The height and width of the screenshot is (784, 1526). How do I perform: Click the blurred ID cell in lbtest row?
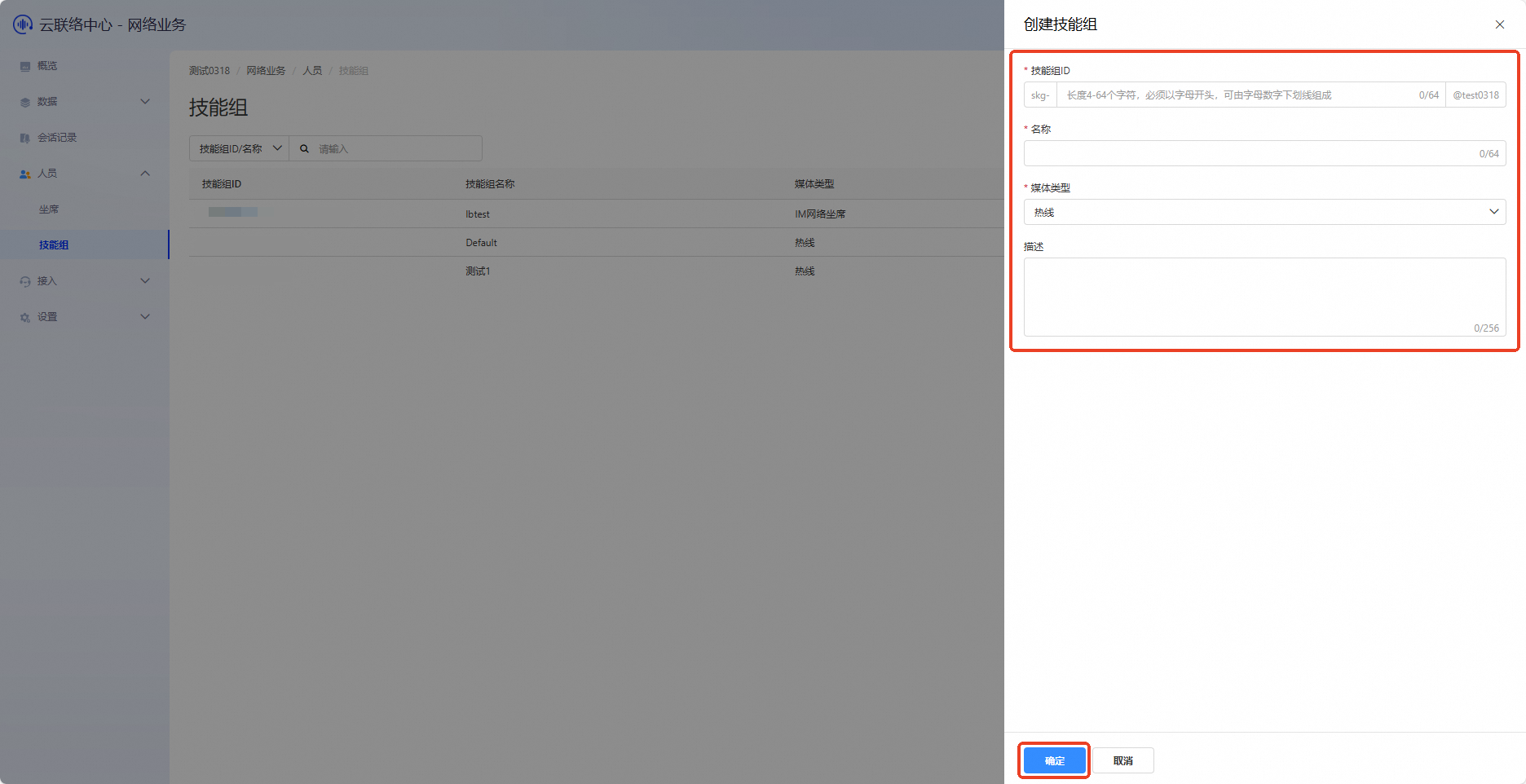tap(233, 212)
